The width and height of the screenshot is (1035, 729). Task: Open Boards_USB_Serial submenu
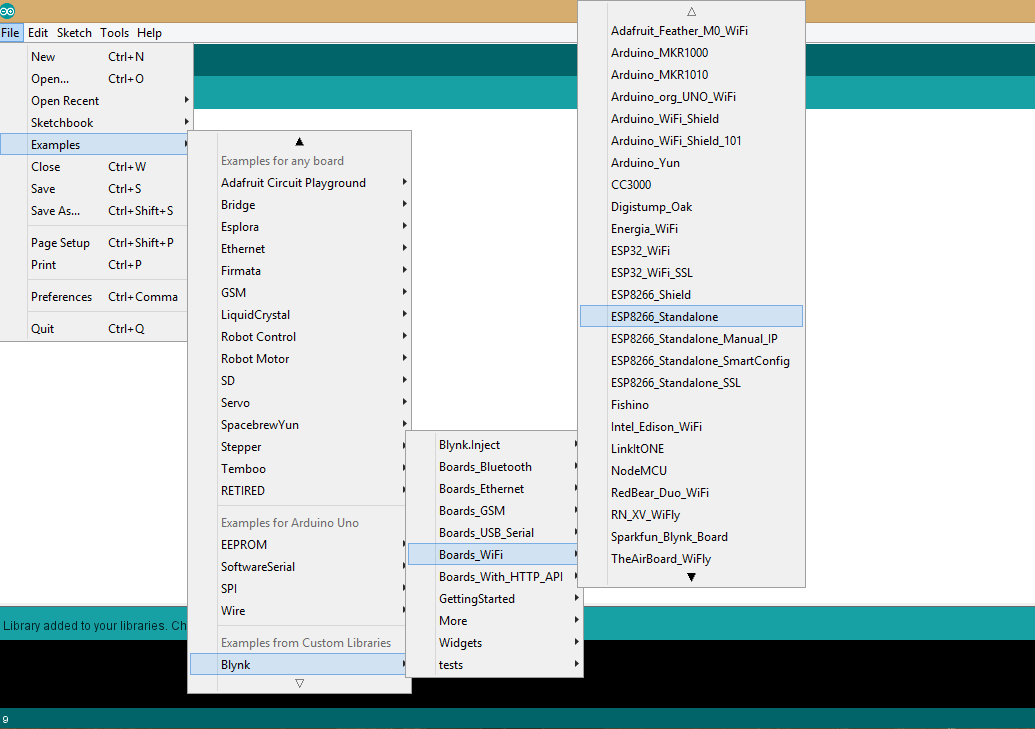[x=494, y=532]
